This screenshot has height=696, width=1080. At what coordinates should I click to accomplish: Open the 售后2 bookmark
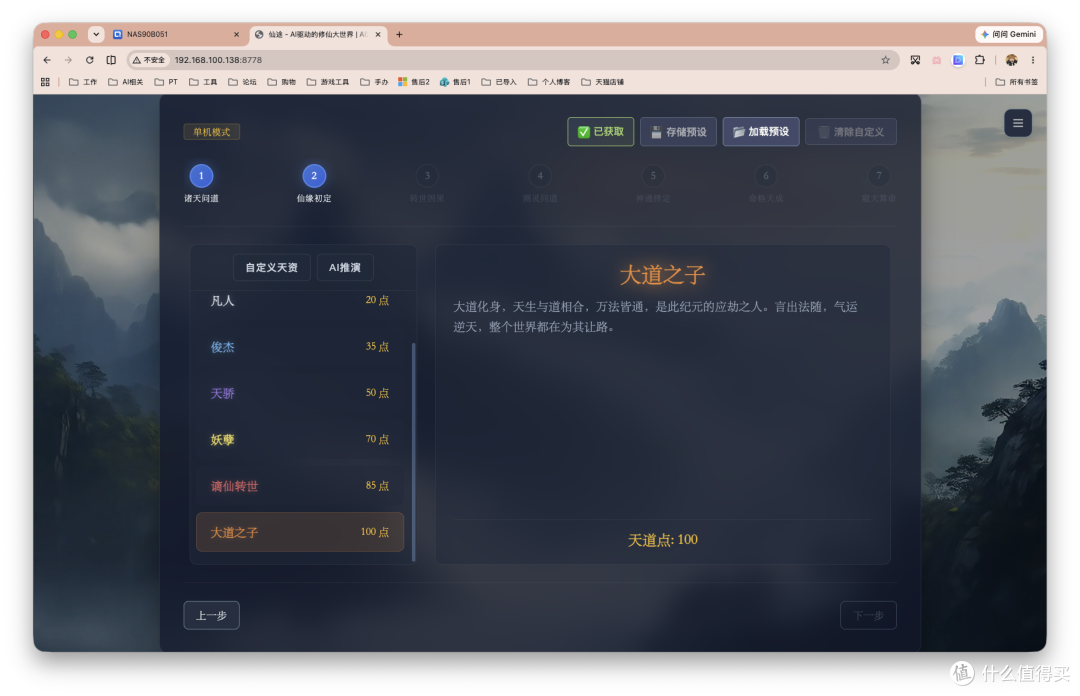414,82
